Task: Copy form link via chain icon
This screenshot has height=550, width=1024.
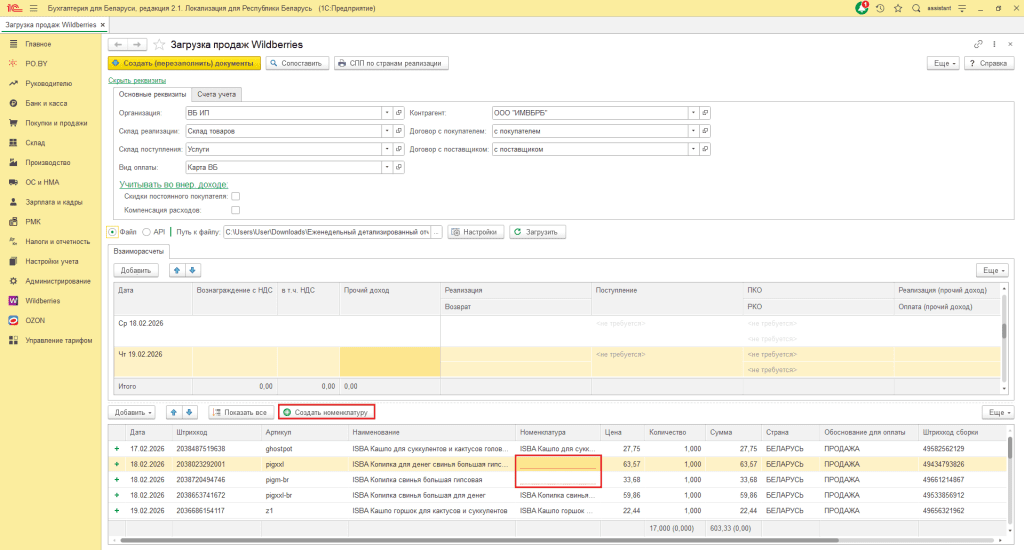Action: coord(978,45)
